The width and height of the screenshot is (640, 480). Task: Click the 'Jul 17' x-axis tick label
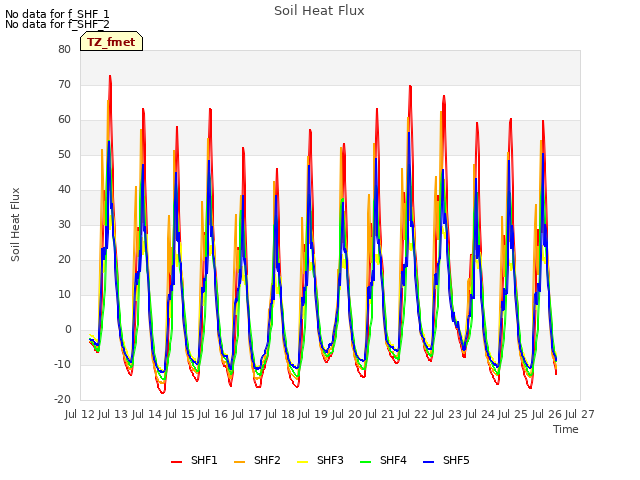(x=247, y=414)
